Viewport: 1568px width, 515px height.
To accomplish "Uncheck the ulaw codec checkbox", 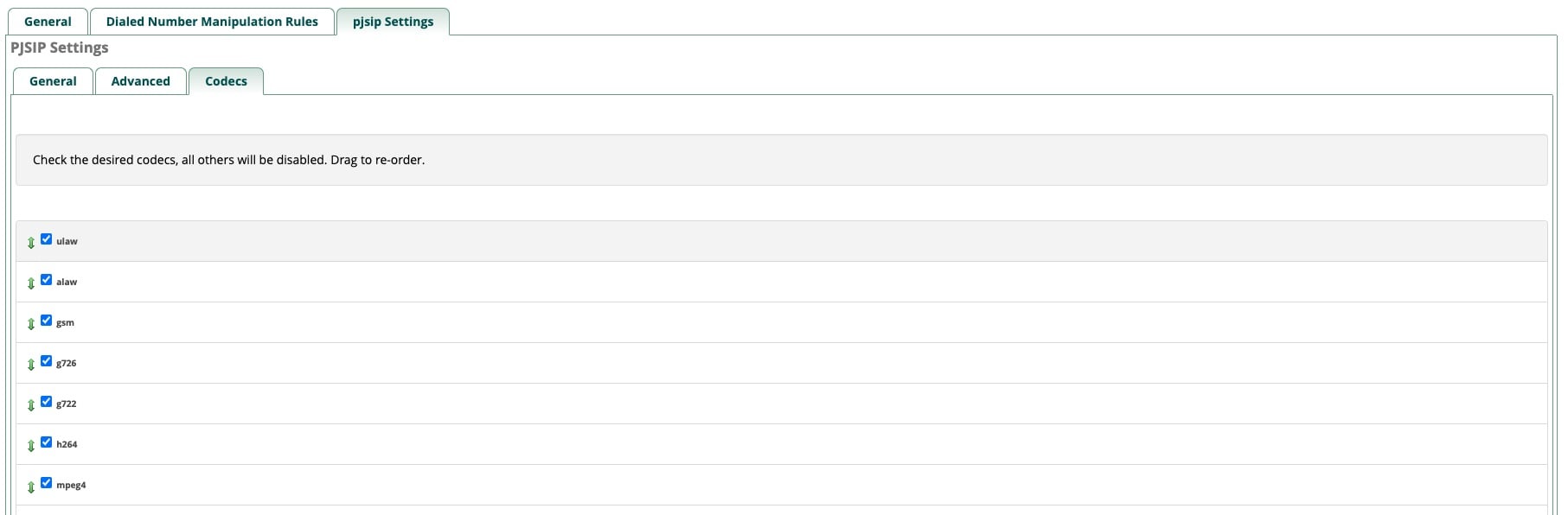I will click(47, 239).
